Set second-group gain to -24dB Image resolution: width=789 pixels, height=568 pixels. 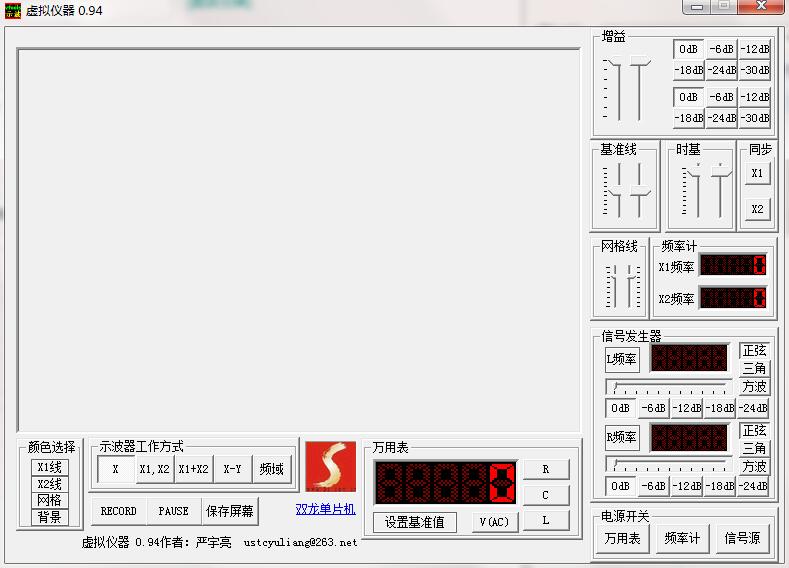(x=722, y=118)
